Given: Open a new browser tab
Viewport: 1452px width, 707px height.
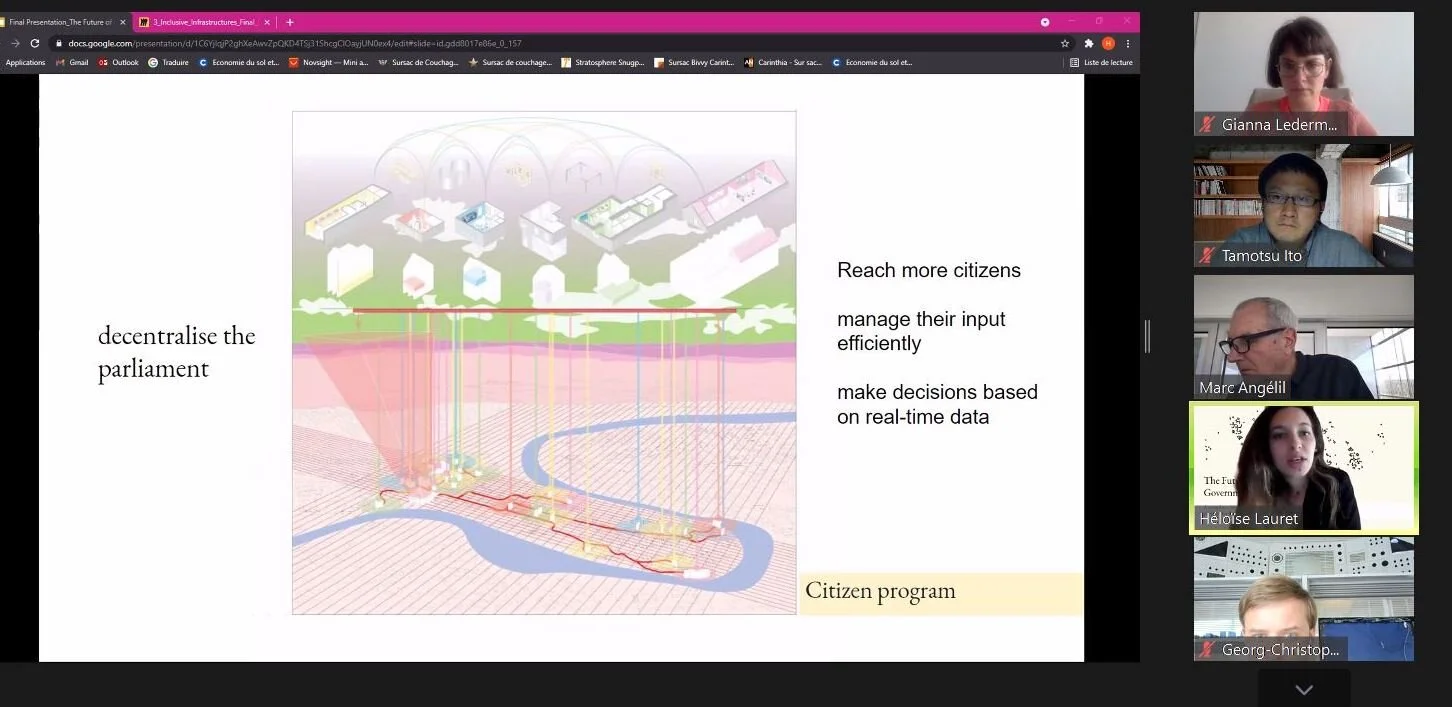Looking at the screenshot, I should point(290,22).
